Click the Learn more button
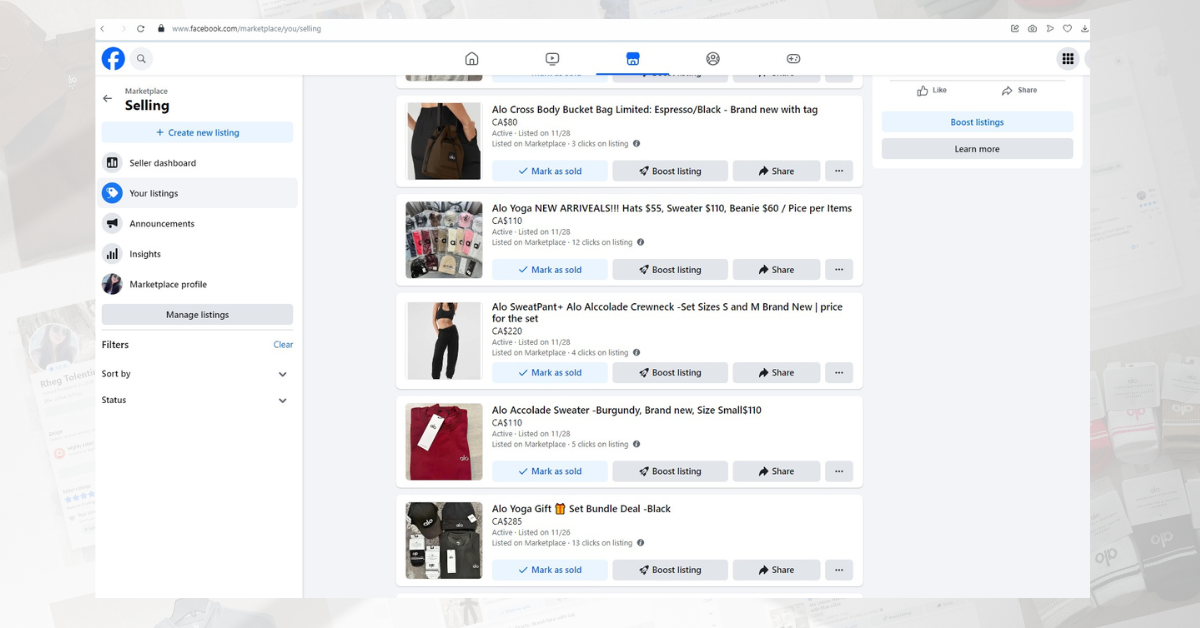The image size is (1200, 628). pos(977,149)
